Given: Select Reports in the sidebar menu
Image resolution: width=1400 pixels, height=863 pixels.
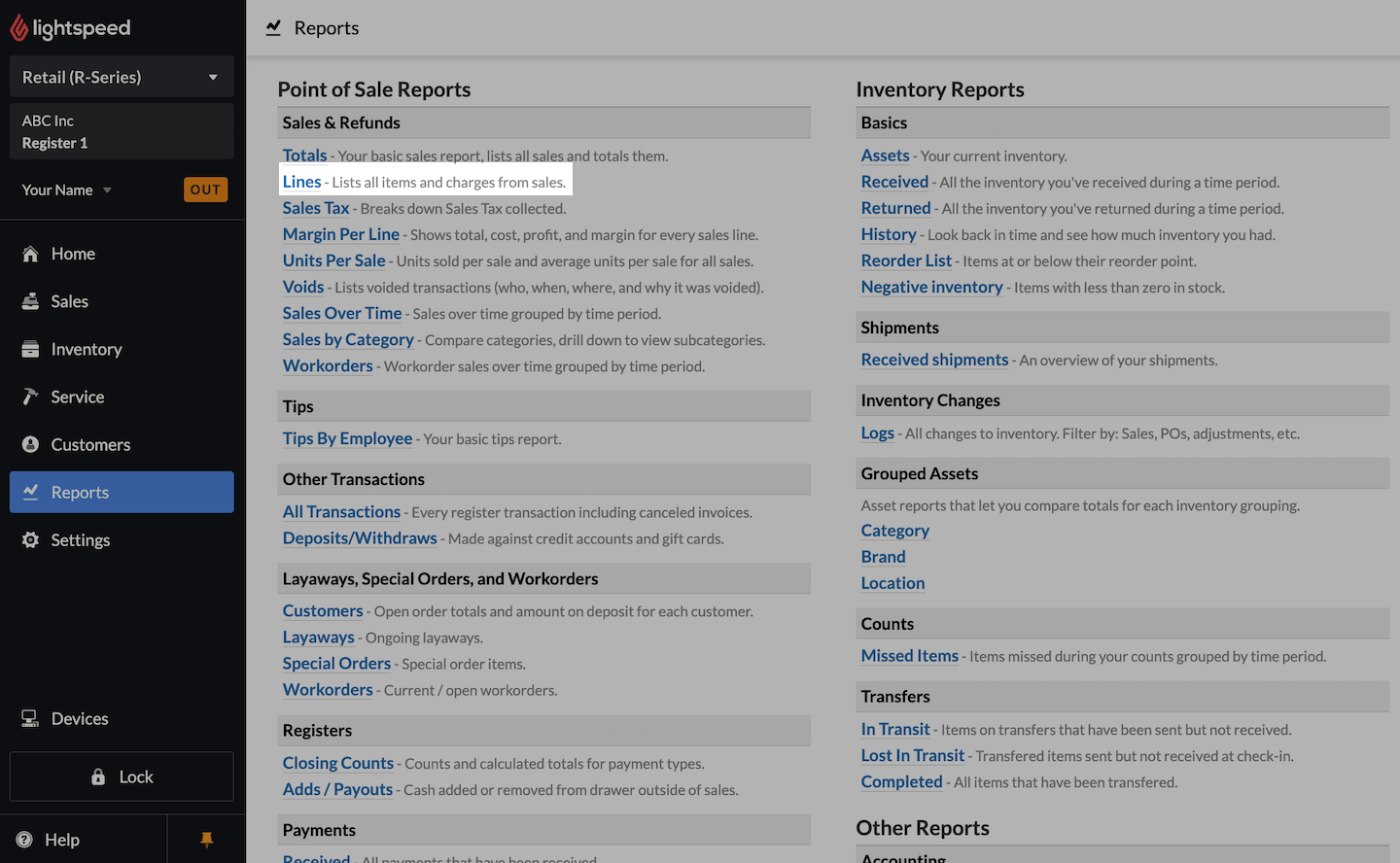Looking at the screenshot, I should point(121,493).
